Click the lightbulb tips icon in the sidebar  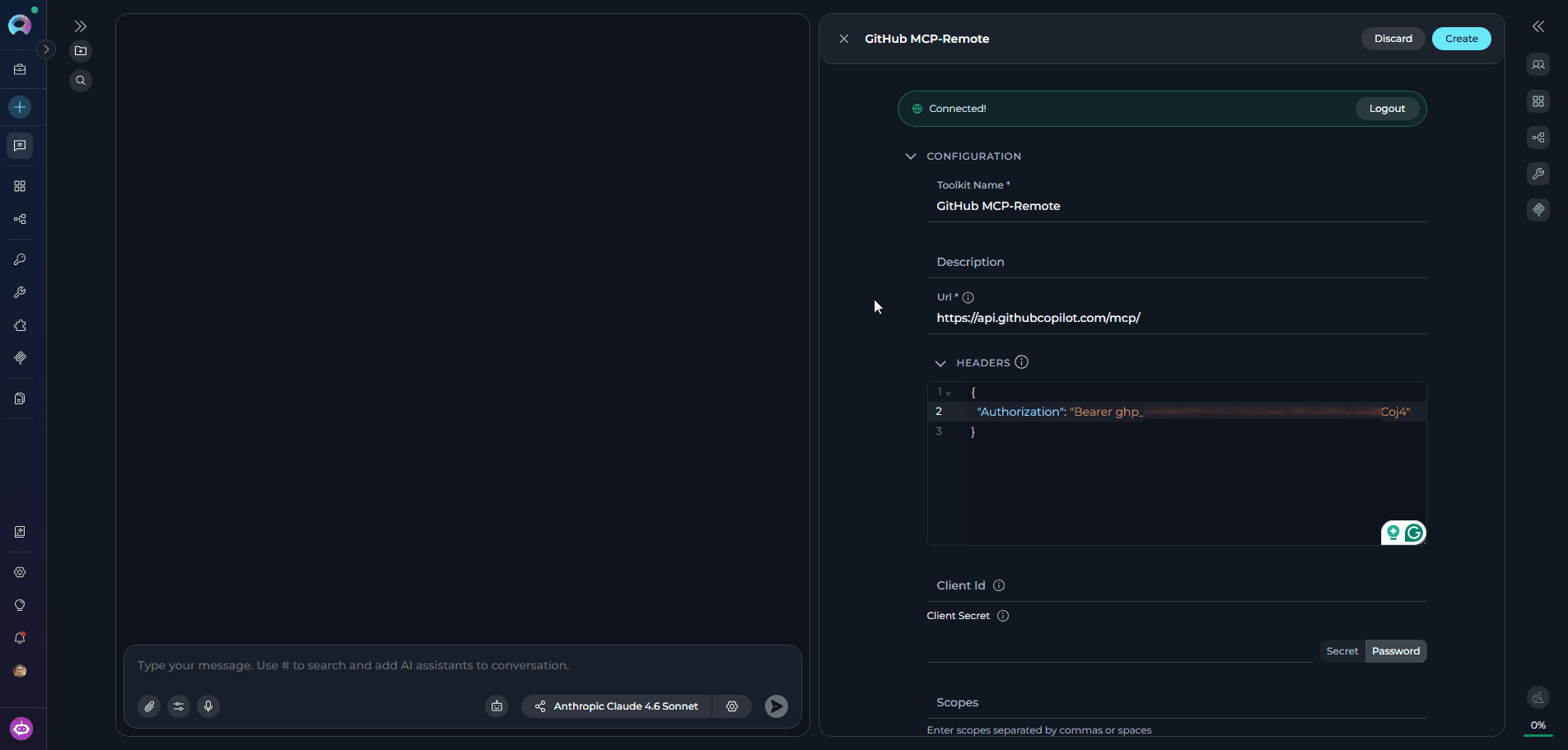click(20, 605)
